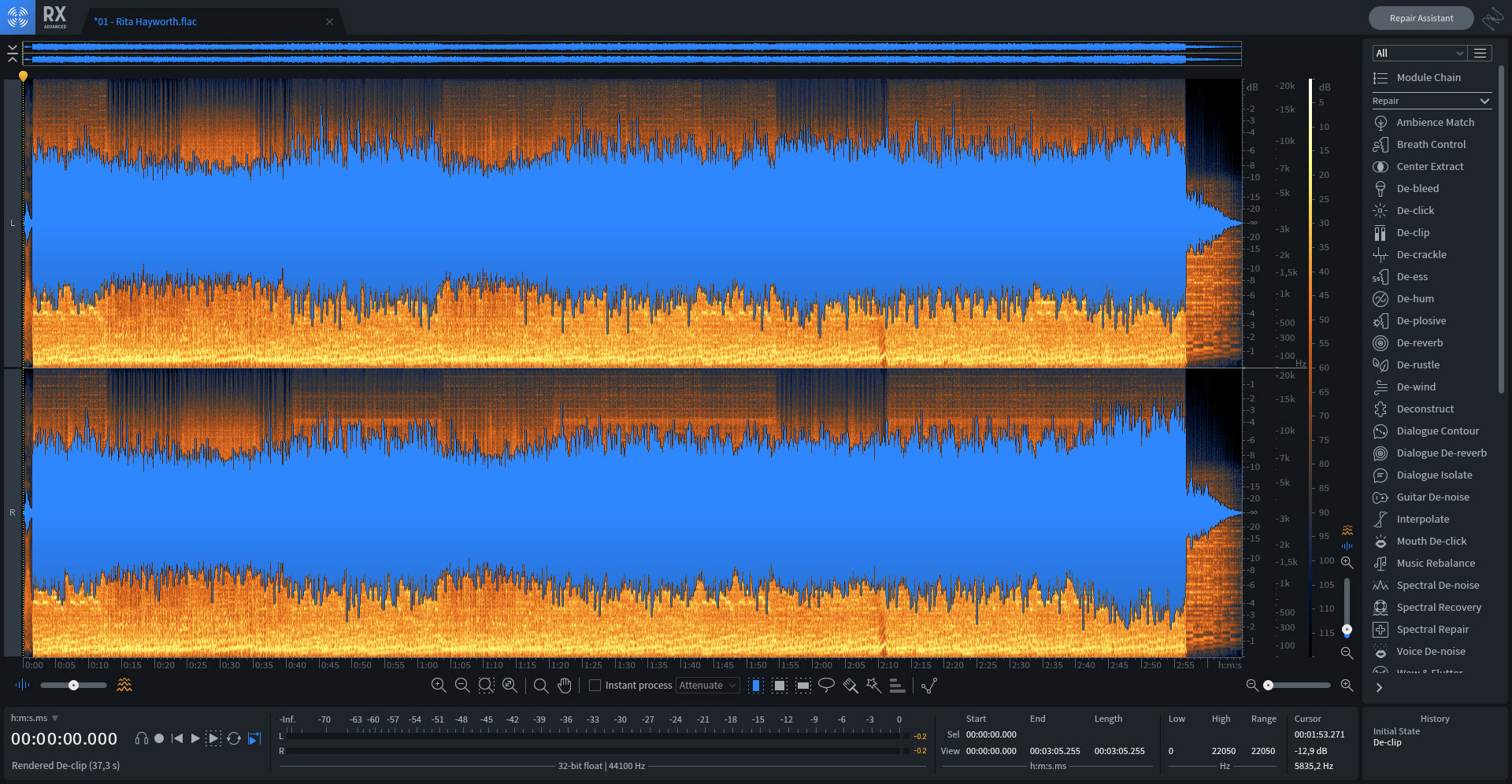Adjust the waveform/spectrogram opacity slider

point(73,686)
